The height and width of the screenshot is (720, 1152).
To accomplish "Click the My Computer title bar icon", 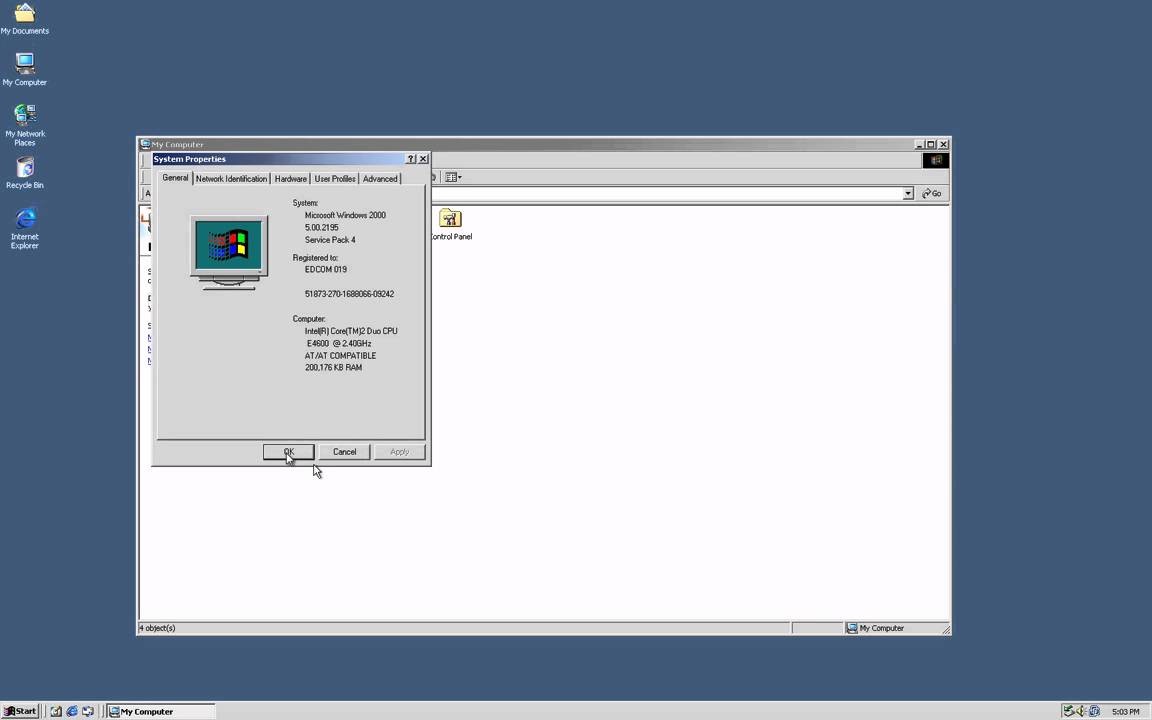I will coord(145,145).
